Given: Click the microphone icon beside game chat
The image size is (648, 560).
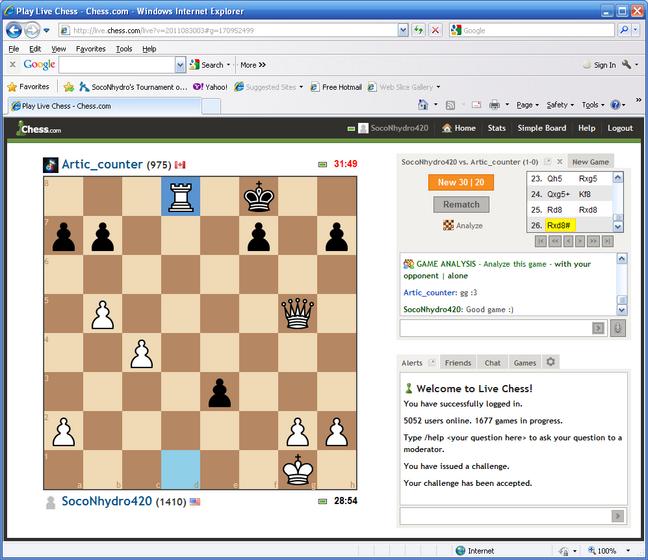Looking at the screenshot, I should click(618, 328).
